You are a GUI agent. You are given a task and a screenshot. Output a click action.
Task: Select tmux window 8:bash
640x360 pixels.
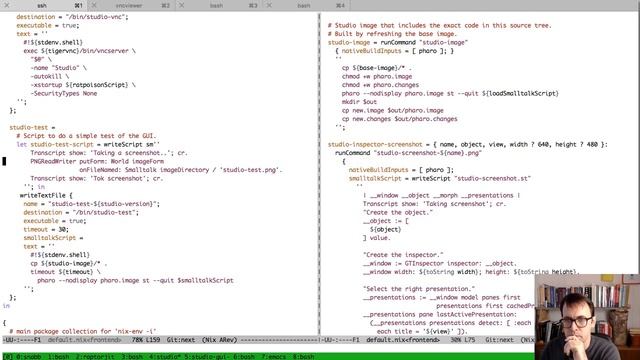304,356
